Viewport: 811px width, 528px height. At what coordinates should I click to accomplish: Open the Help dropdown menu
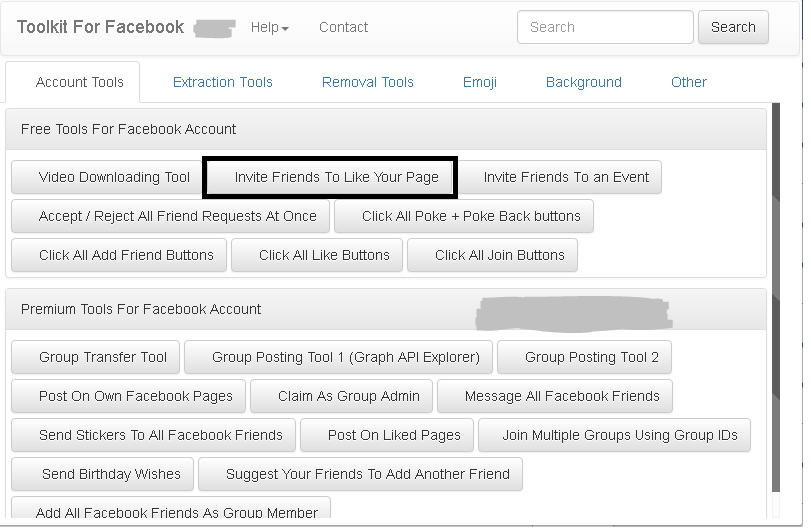click(x=269, y=27)
